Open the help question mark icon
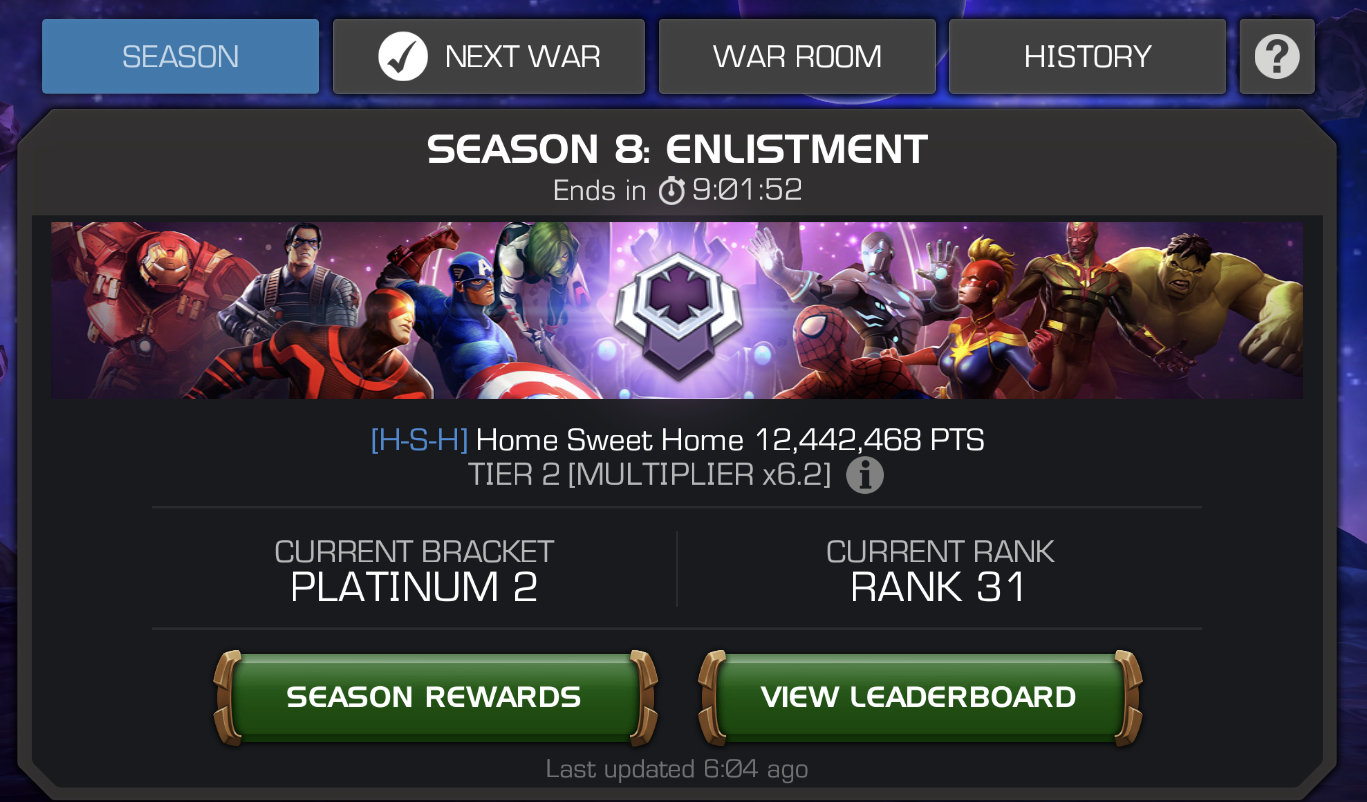1367x802 pixels. pos(1276,57)
